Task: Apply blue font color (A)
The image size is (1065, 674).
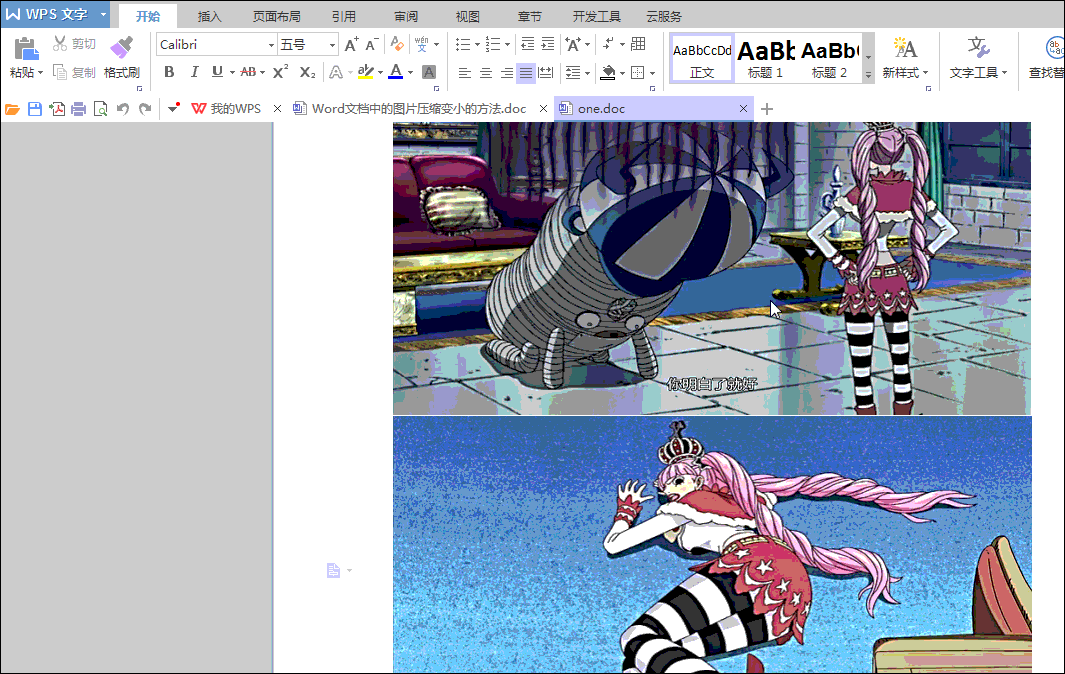Action: point(396,72)
